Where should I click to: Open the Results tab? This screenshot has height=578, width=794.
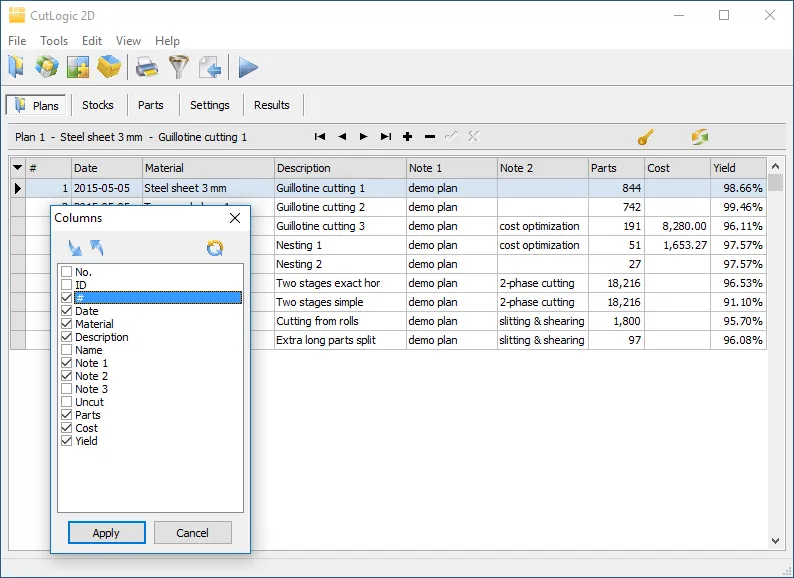(x=271, y=105)
